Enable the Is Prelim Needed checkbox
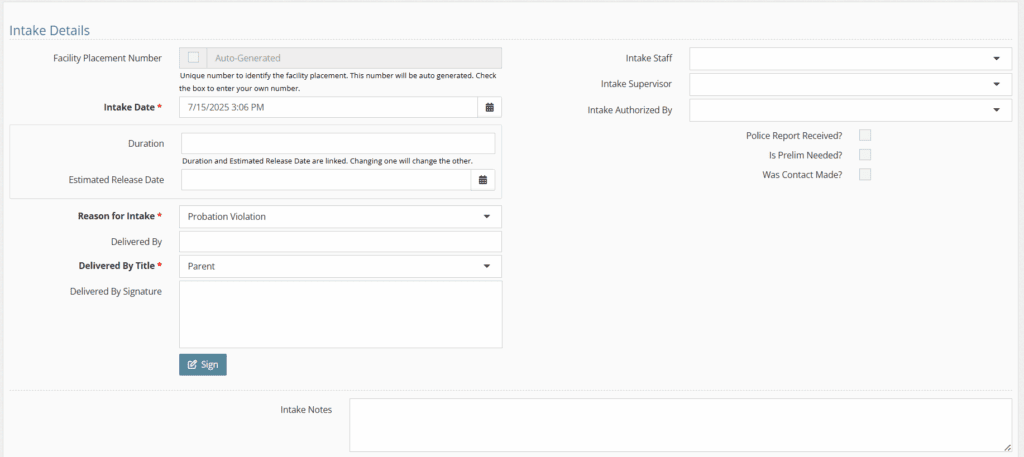This screenshot has height=457, width=1024. click(865, 155)
